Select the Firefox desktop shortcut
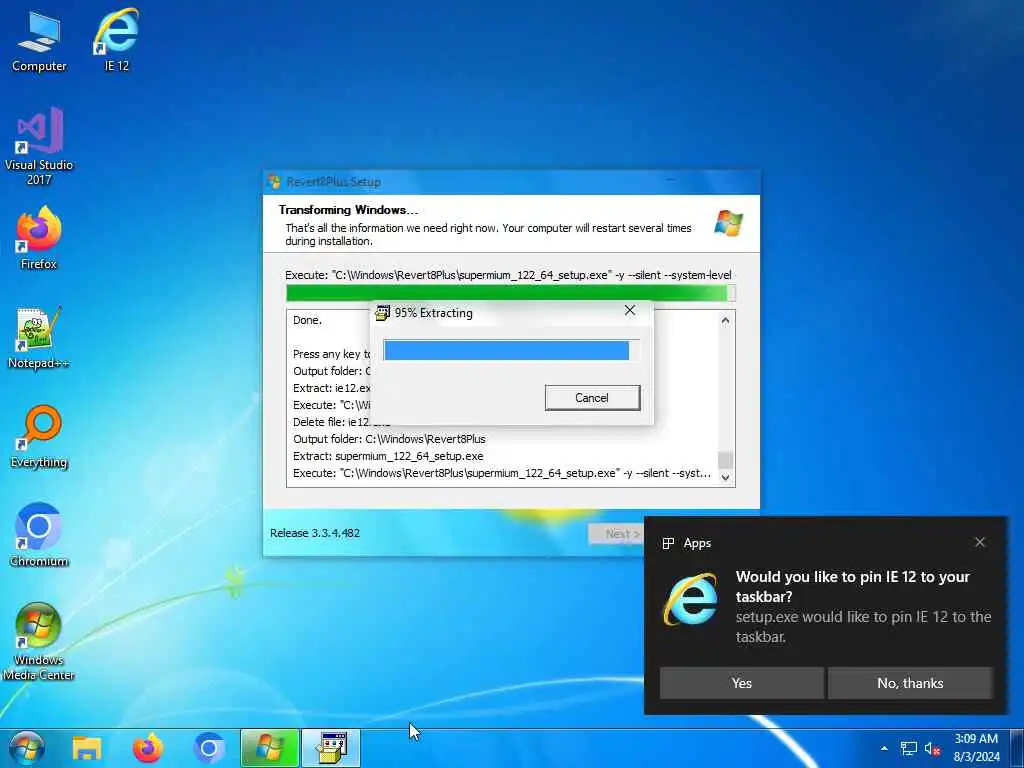1024x768 pixels. click(x=39, y=238)
